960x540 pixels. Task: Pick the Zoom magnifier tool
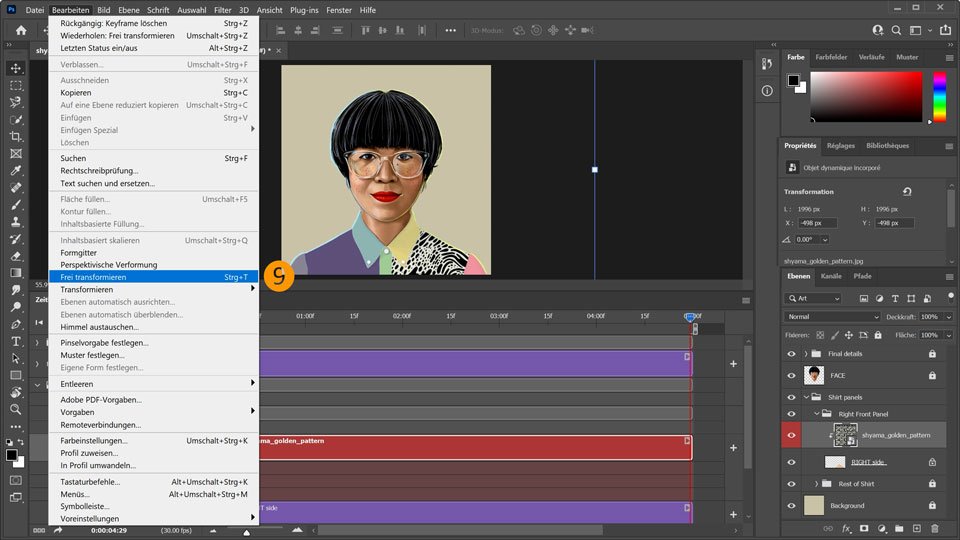(15, 409)
